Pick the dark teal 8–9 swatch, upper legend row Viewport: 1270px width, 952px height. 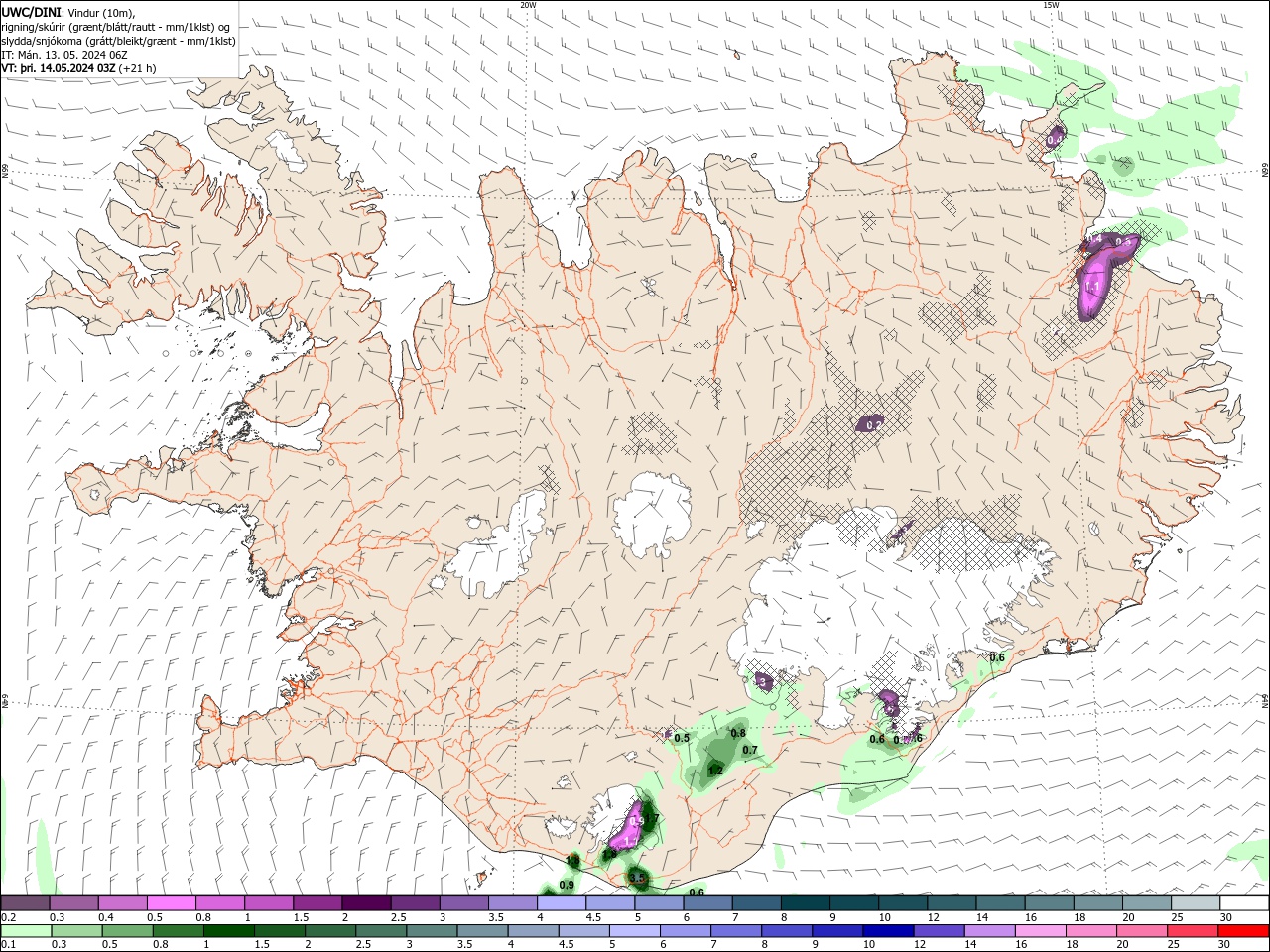[x=806, y=903]
